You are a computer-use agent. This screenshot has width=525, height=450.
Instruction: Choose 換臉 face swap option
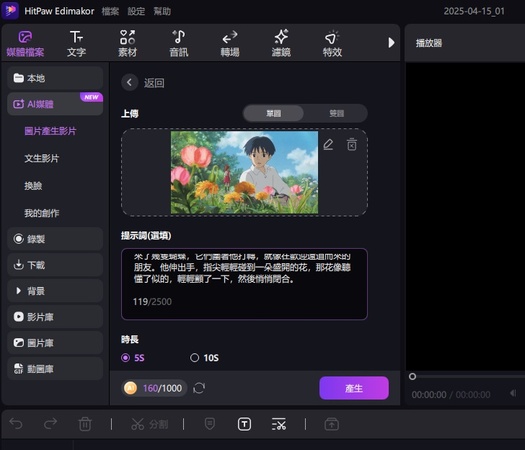(33, 186)
